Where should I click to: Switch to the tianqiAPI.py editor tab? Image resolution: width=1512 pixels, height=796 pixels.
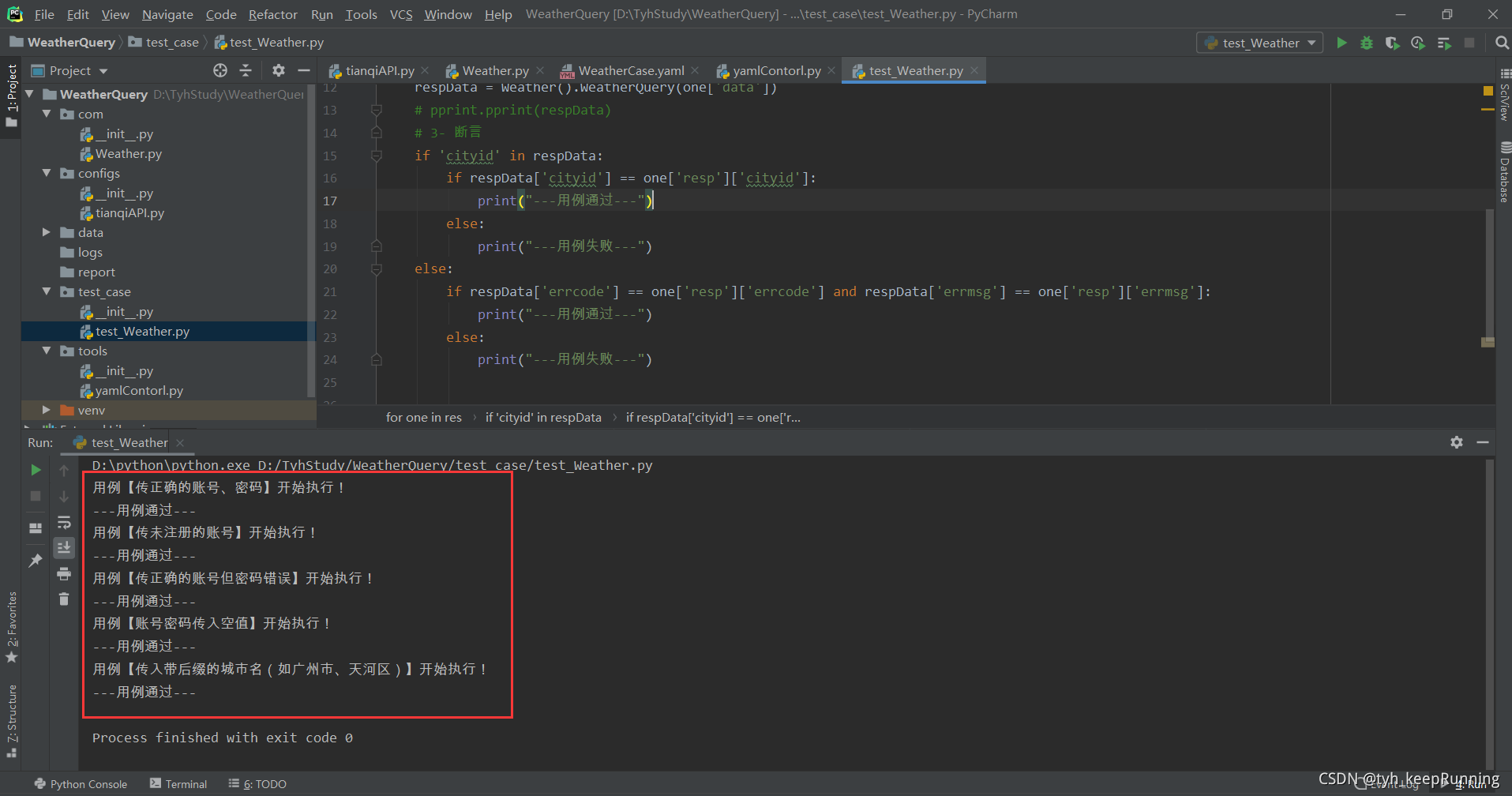(x=379, y=71)
